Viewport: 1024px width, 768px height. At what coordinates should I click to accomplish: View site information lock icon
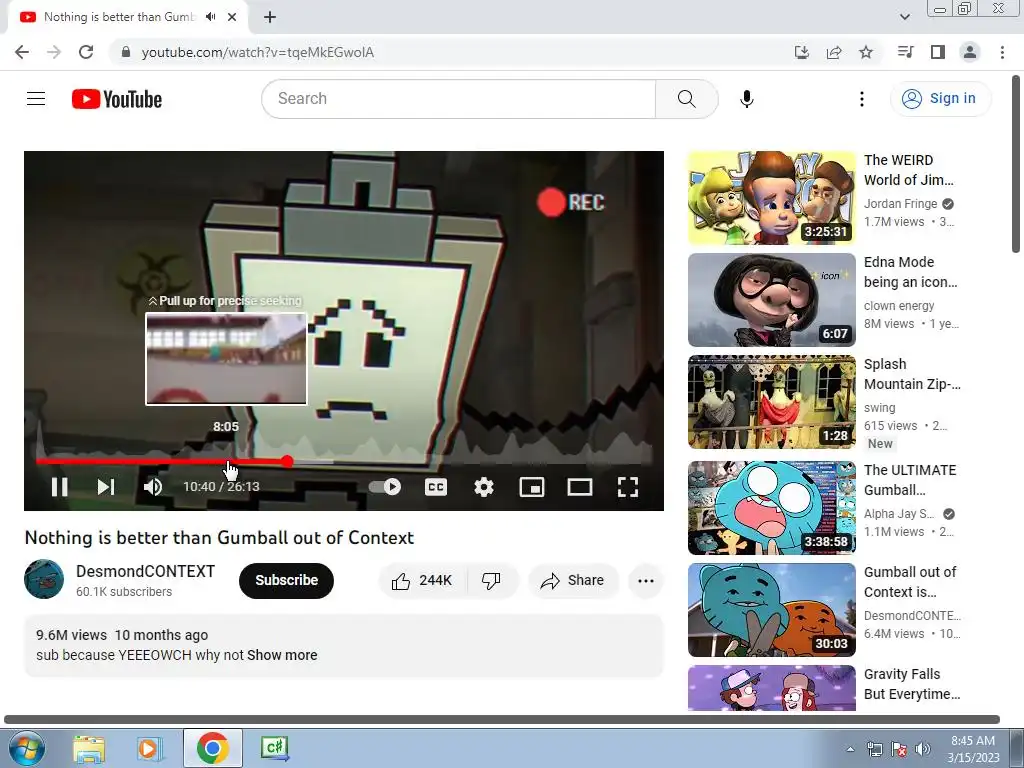tap(126, 52)
